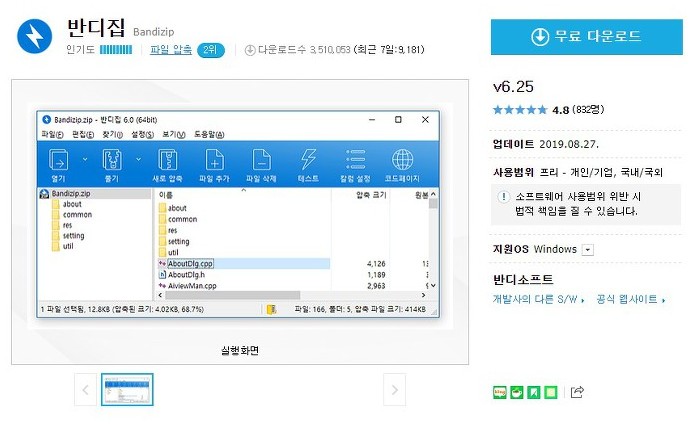
Task: Click the file list scroll-left arrow
Action: point(160,295)
